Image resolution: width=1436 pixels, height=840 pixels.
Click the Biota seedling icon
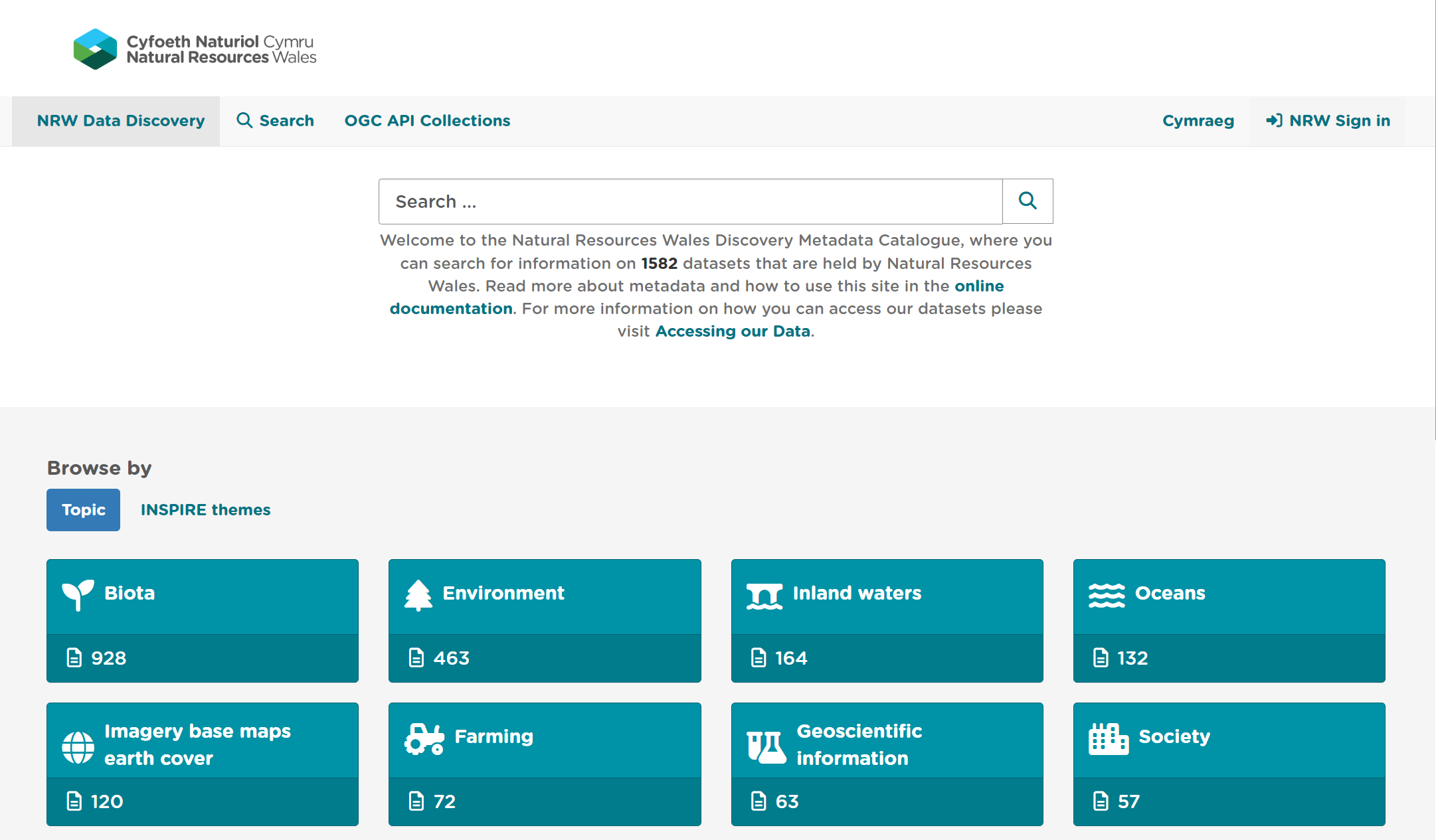[x=78, y=594]
